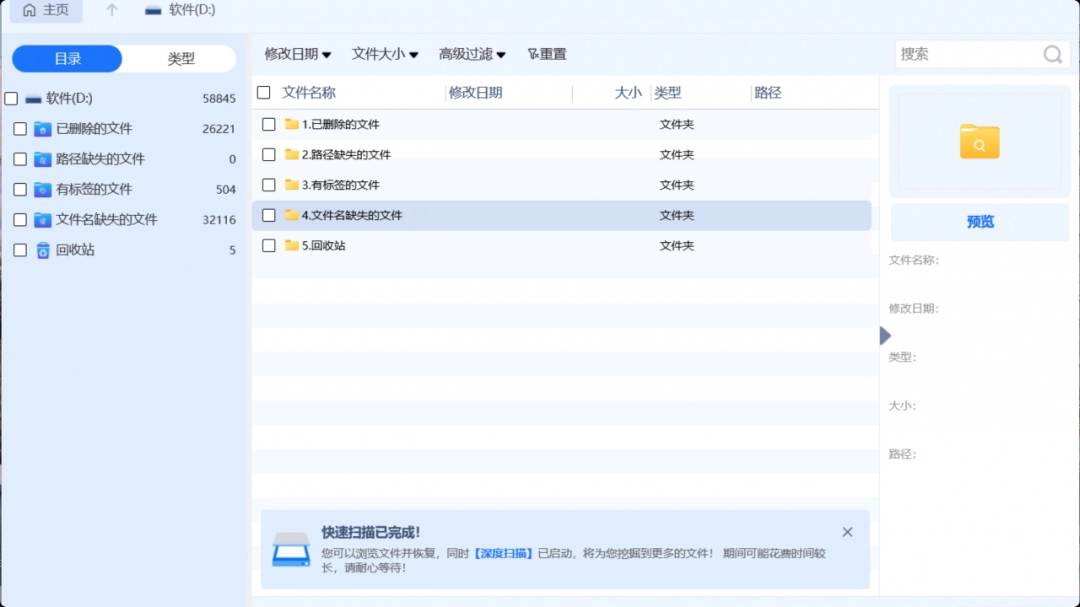The image size is (1080, 607).
Task: Switch to the 类型 tab
Action: pyautogui.click(x=181, y=59)
